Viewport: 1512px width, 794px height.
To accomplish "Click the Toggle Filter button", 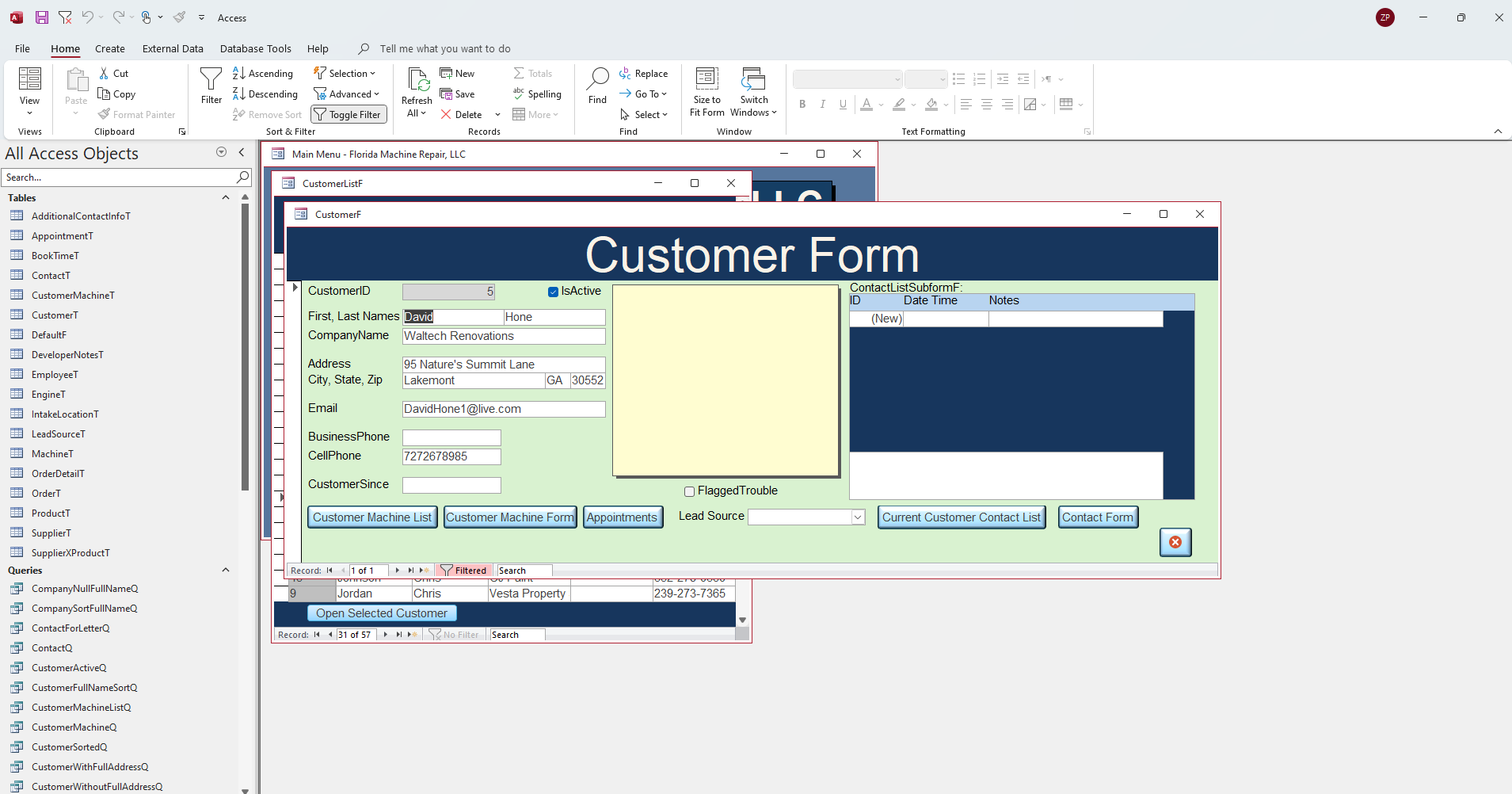I will click(x=348, y=115).
